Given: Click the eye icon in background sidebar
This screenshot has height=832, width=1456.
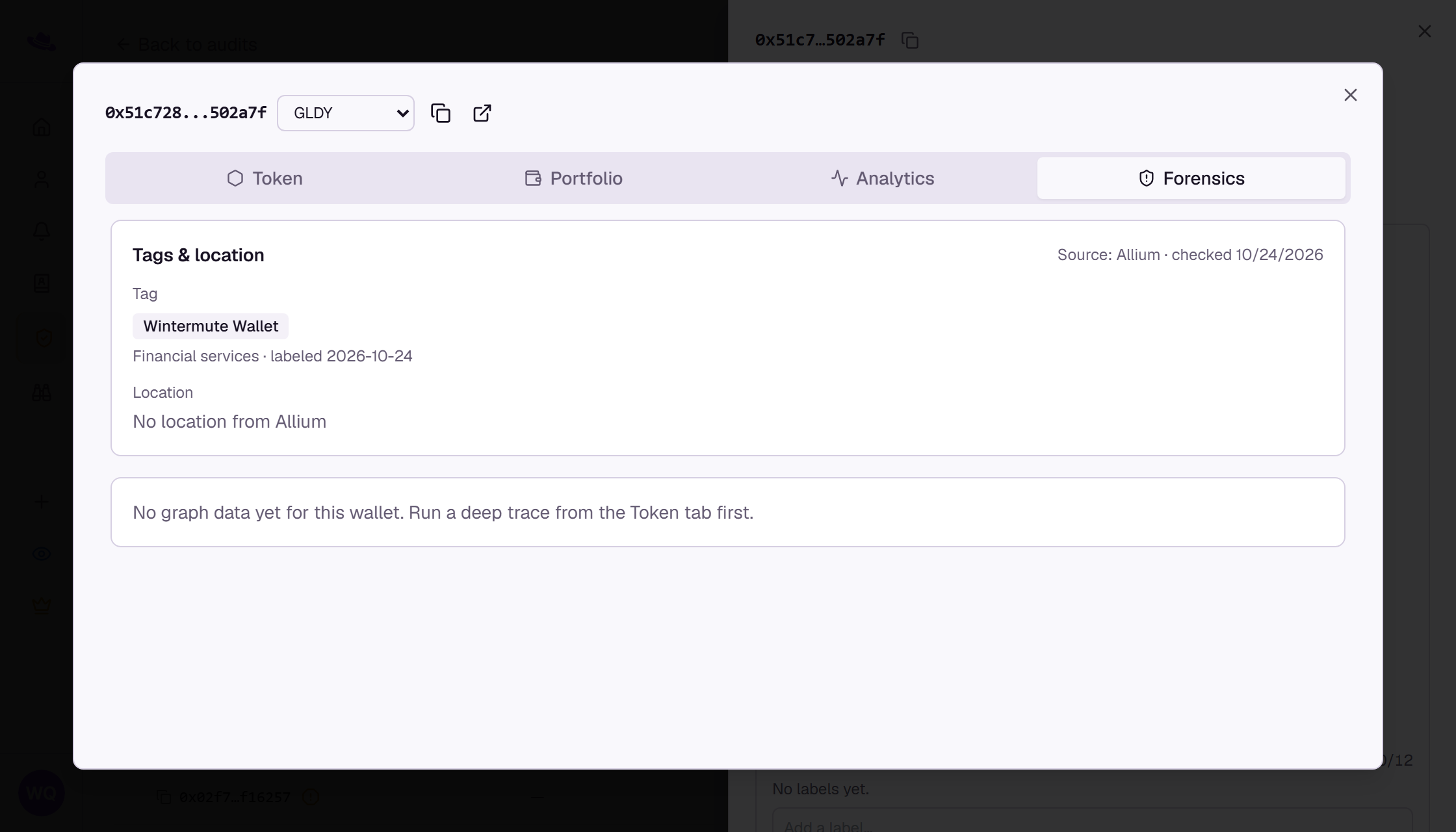Looking at the screenshot, I should 42,554.
